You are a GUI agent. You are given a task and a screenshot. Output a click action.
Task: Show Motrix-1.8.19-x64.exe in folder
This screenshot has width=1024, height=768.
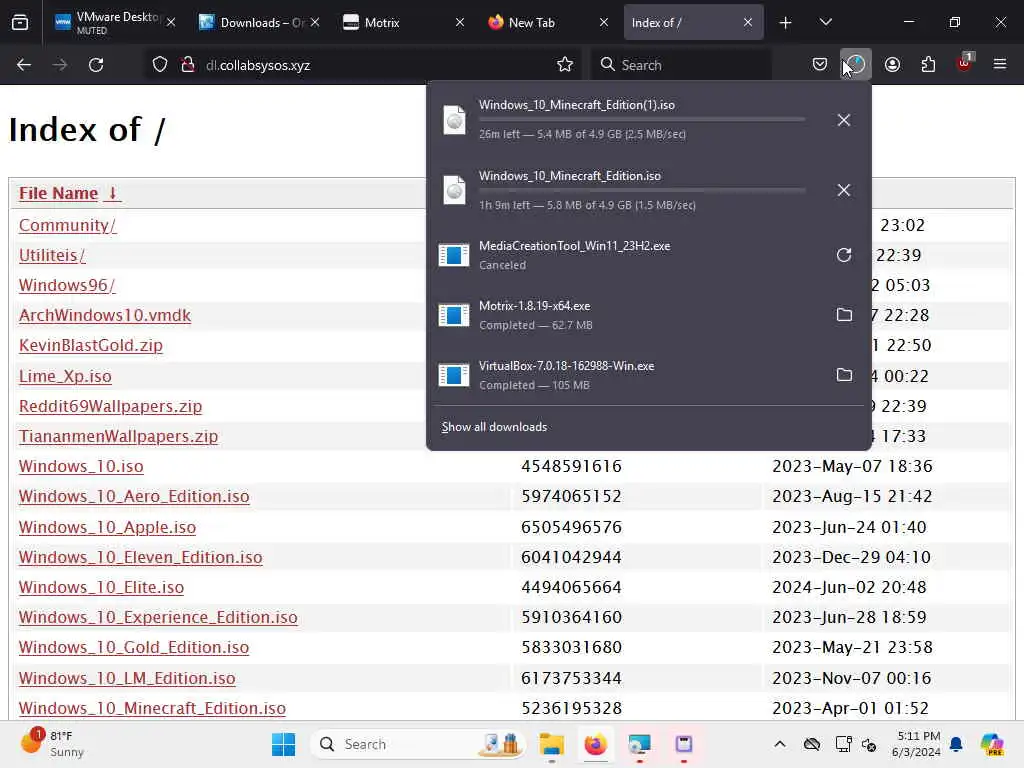click(x=844, y=315)
